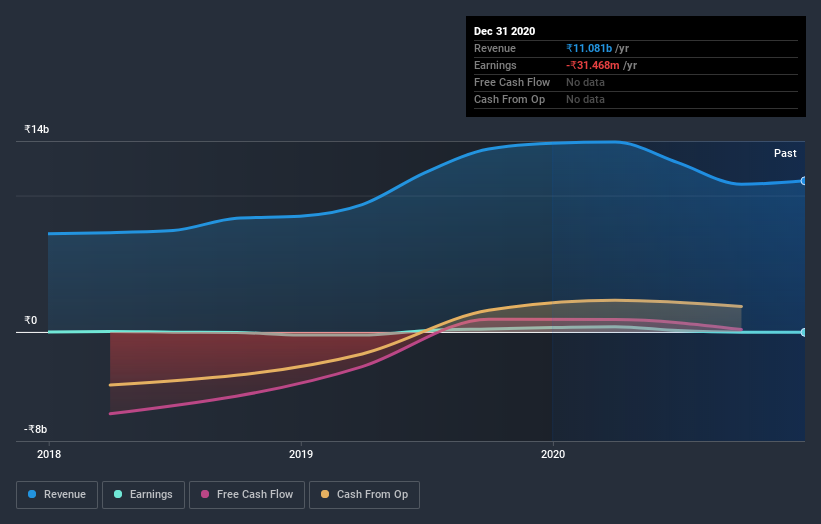Select the 2019 x-axis label
The width and height of the screenshot is (821, 524).
click(301, 454)
